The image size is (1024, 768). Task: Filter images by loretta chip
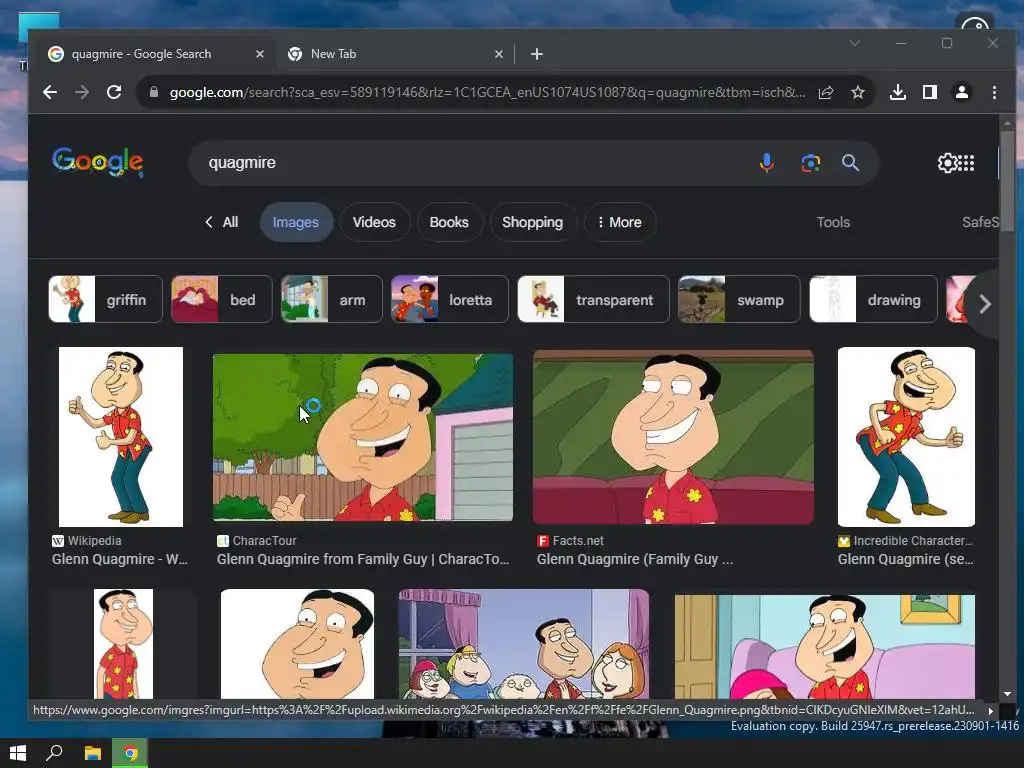click(x=449, y=299)
